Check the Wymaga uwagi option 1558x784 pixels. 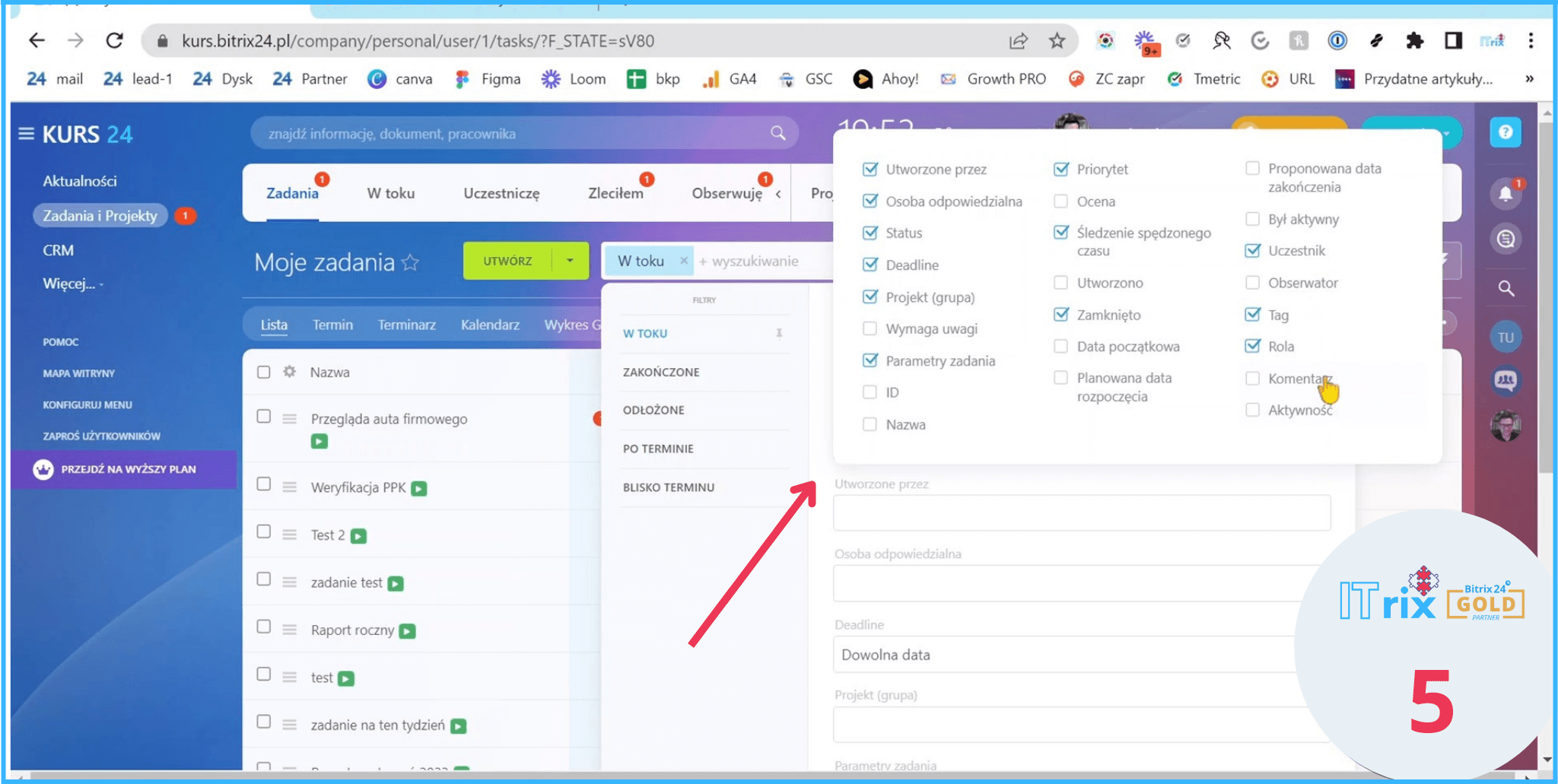(x=870, y=329)
